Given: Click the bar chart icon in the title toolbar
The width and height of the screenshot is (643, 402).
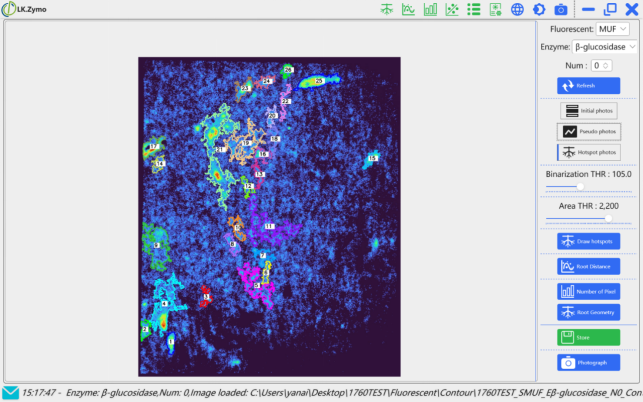Looking at the screenshot, I should [x=430, y=10].
